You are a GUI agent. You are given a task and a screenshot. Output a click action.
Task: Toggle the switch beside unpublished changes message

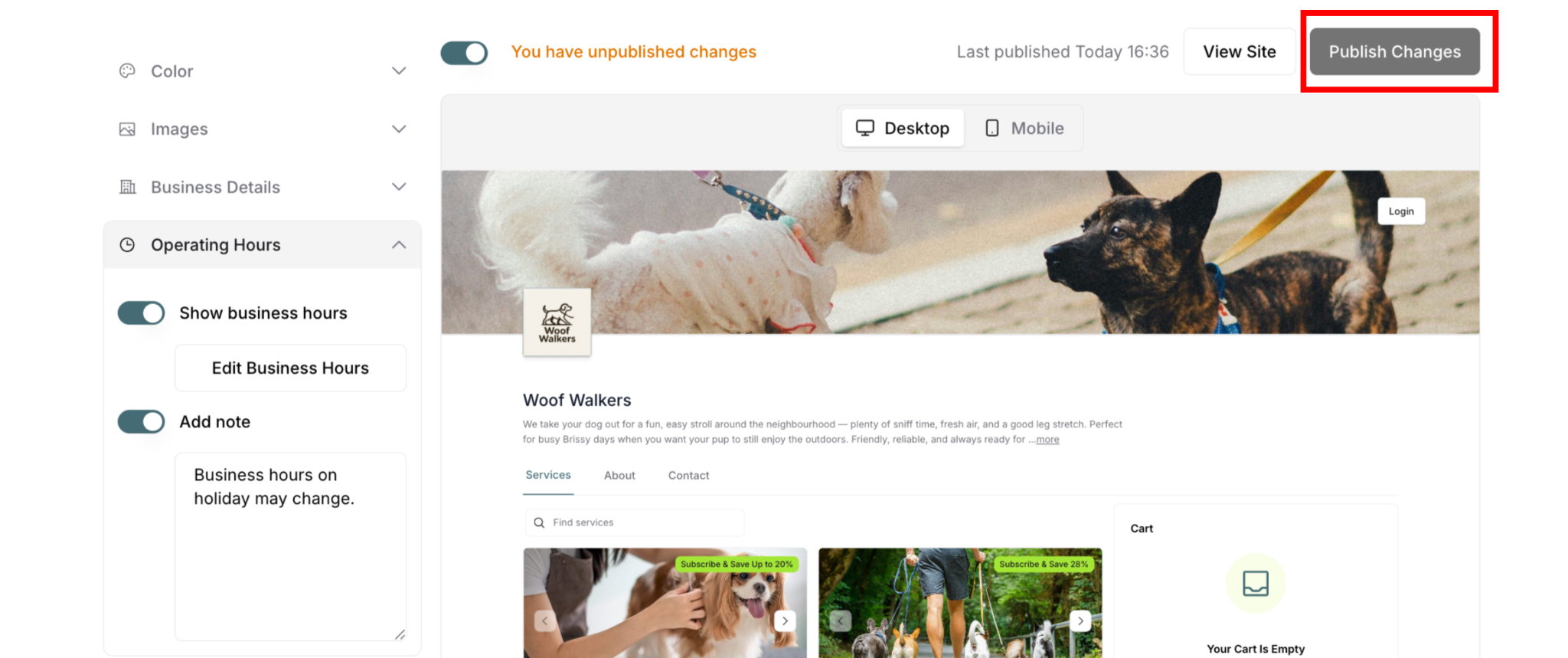464,52
